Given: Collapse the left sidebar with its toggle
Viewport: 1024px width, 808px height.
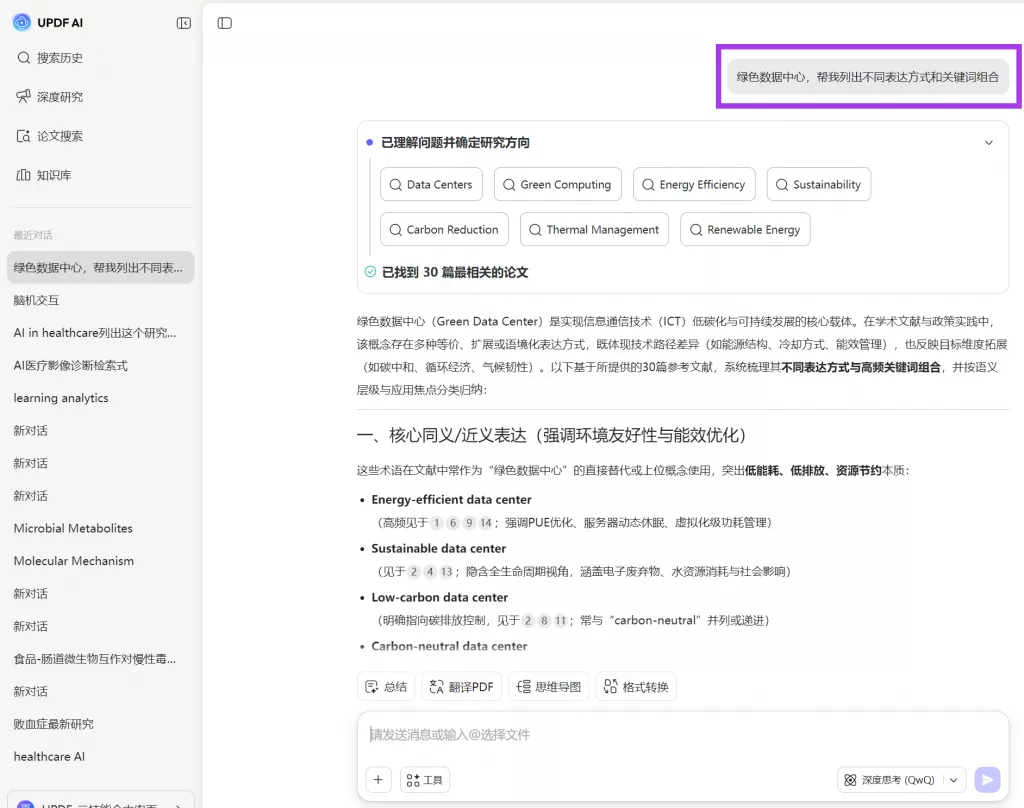Looking at the screenshot, I should 183,22.
